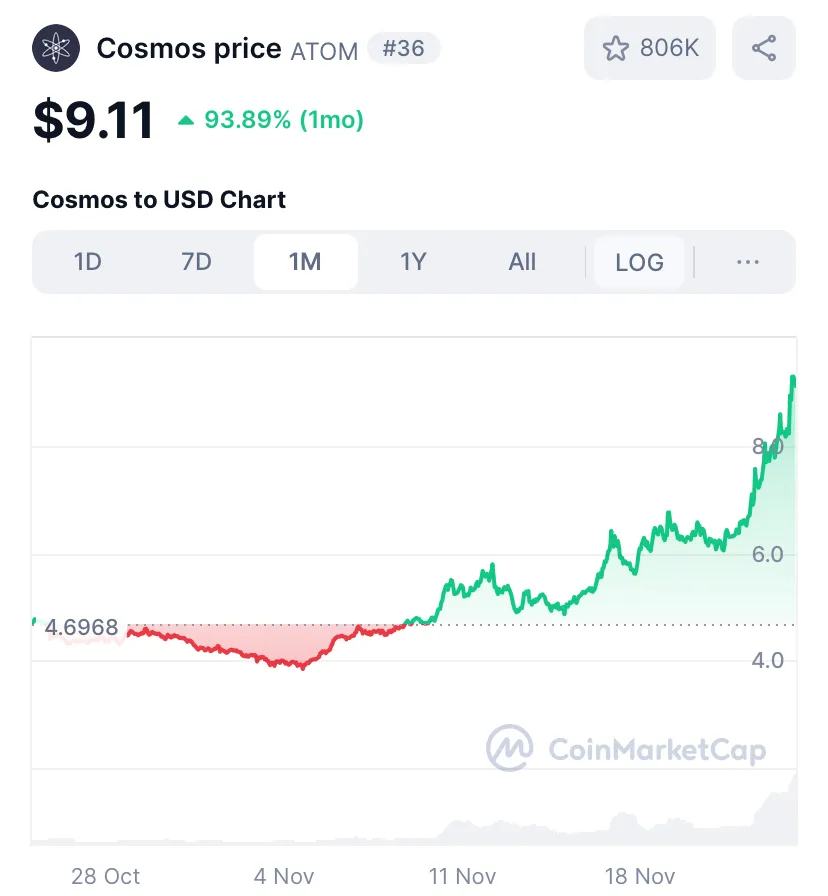This screenshot has width=828, height=896.
Task: Toggle the LOG scale button
Action: 639,262
